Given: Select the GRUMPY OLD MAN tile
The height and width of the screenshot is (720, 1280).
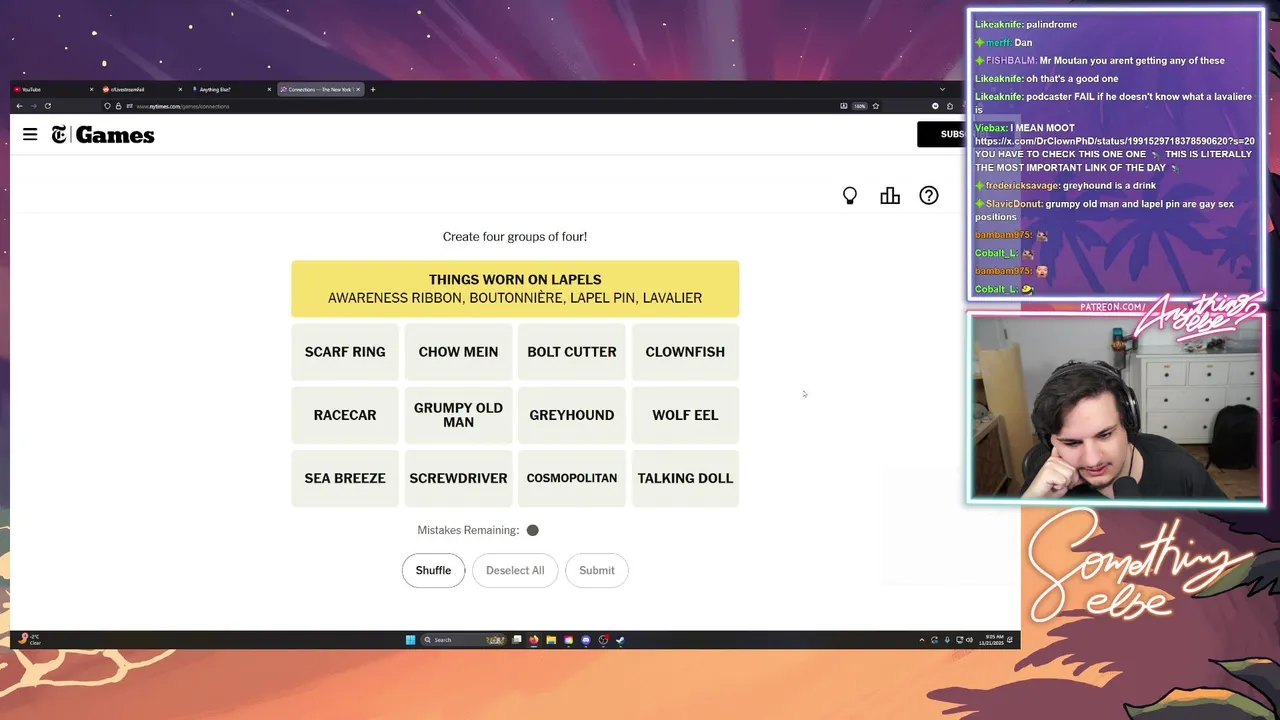Looking at the screenshot, I should pos(458,415).
